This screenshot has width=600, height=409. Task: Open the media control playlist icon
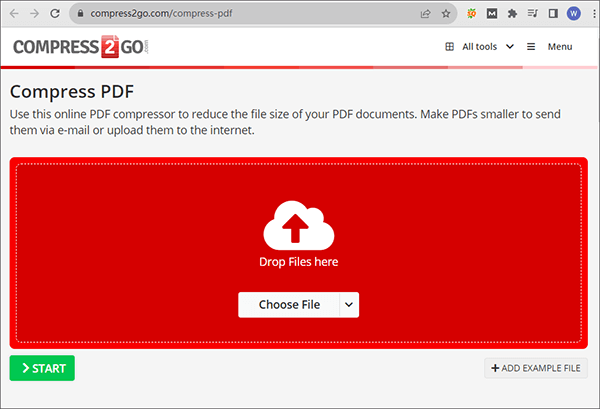click(x=532, y=14)
